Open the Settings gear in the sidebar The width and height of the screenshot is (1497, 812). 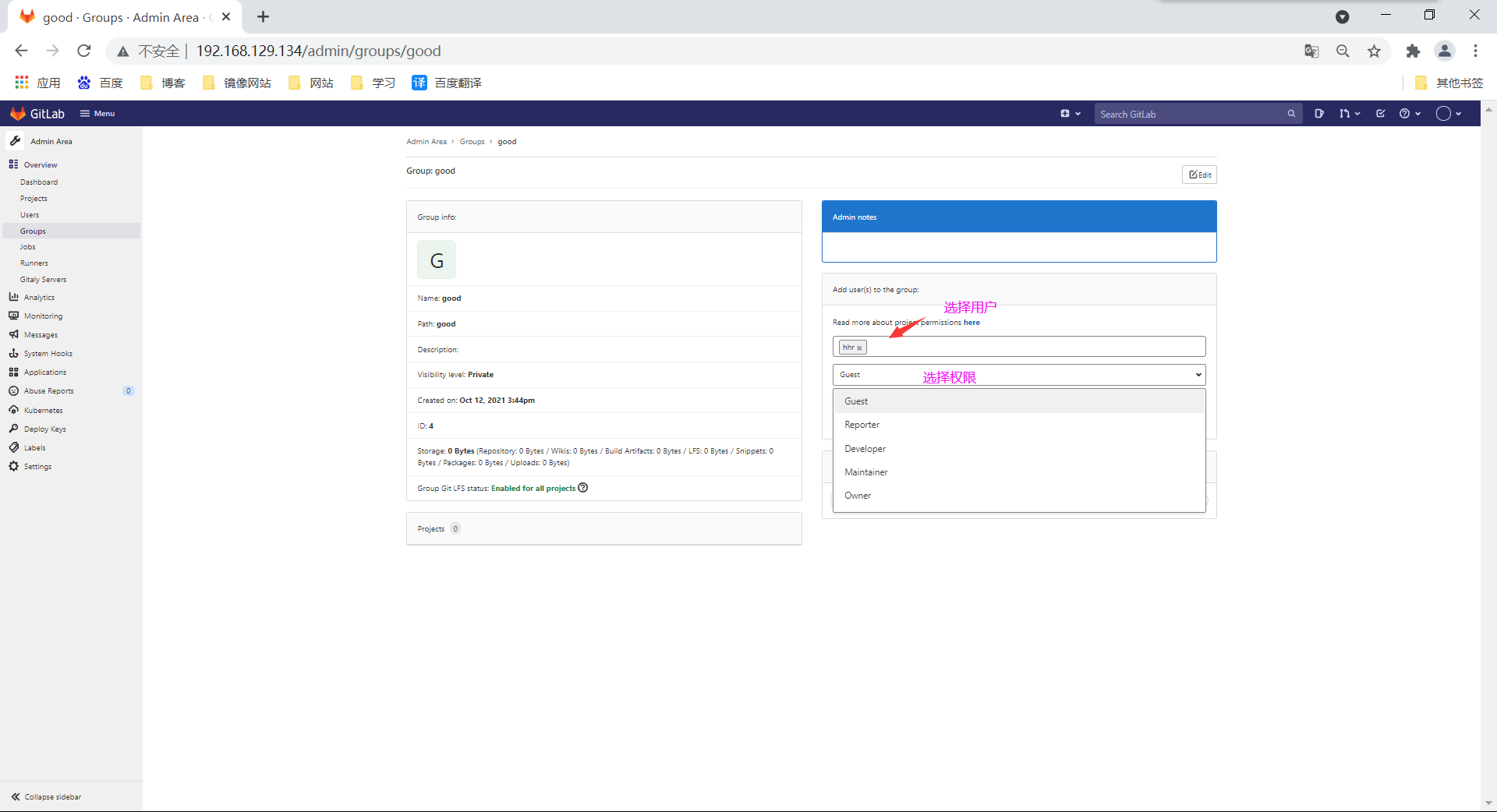tap(36, 466)
